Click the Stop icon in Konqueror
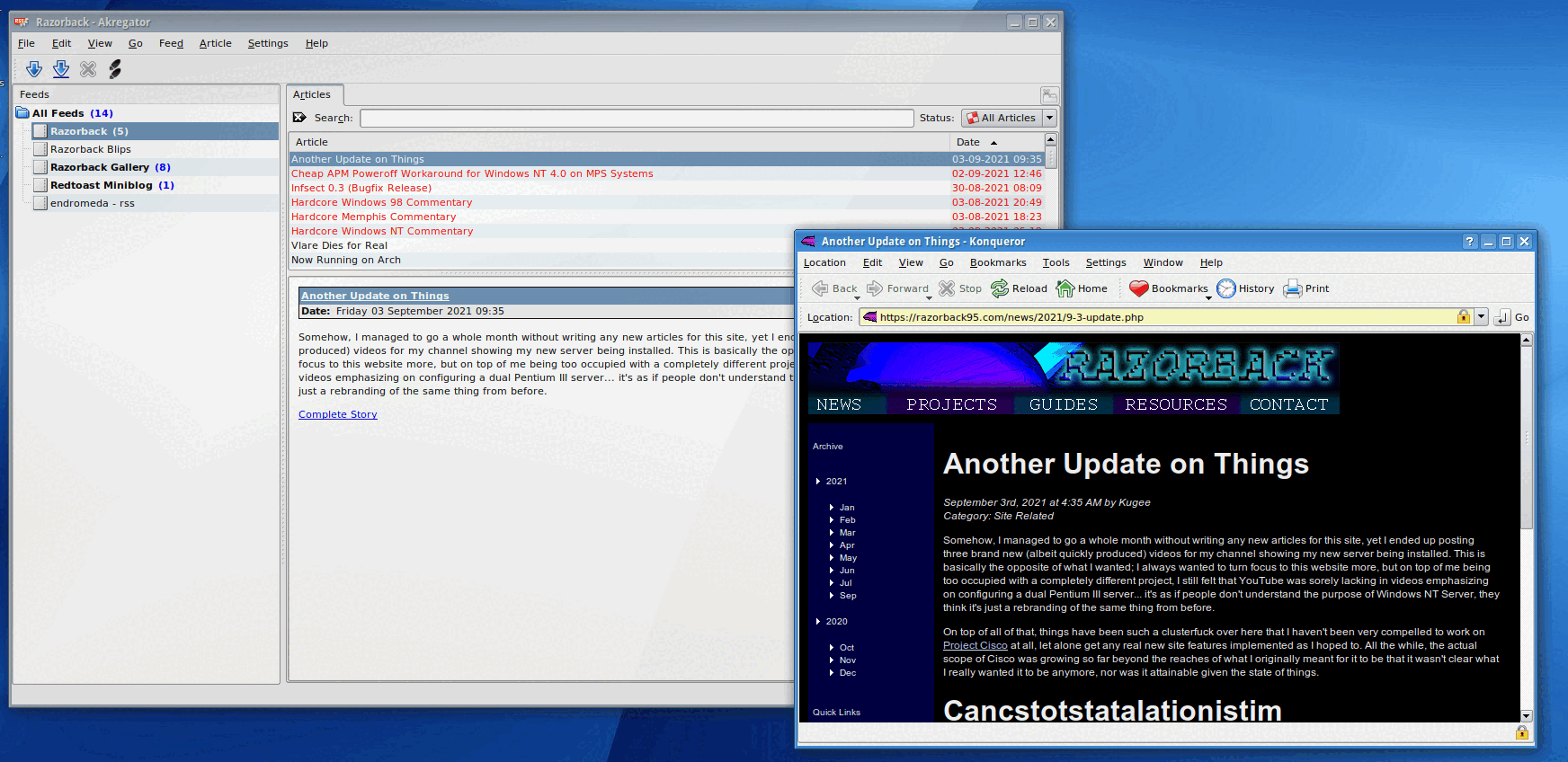Viewport: 1568px width, 762px height. pyautogui.click(x=947, y=288)
